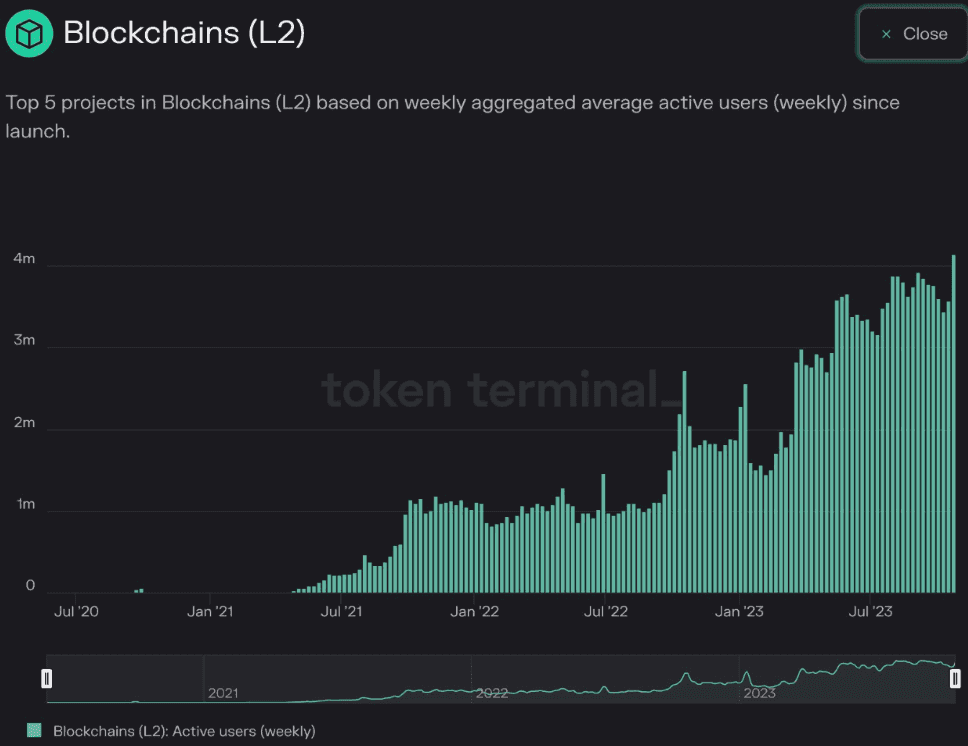Image resolution: width=968 pixels, height=746 pixels.
Task: Click the 1m y-axis label
Action: (x=24, y=504)
